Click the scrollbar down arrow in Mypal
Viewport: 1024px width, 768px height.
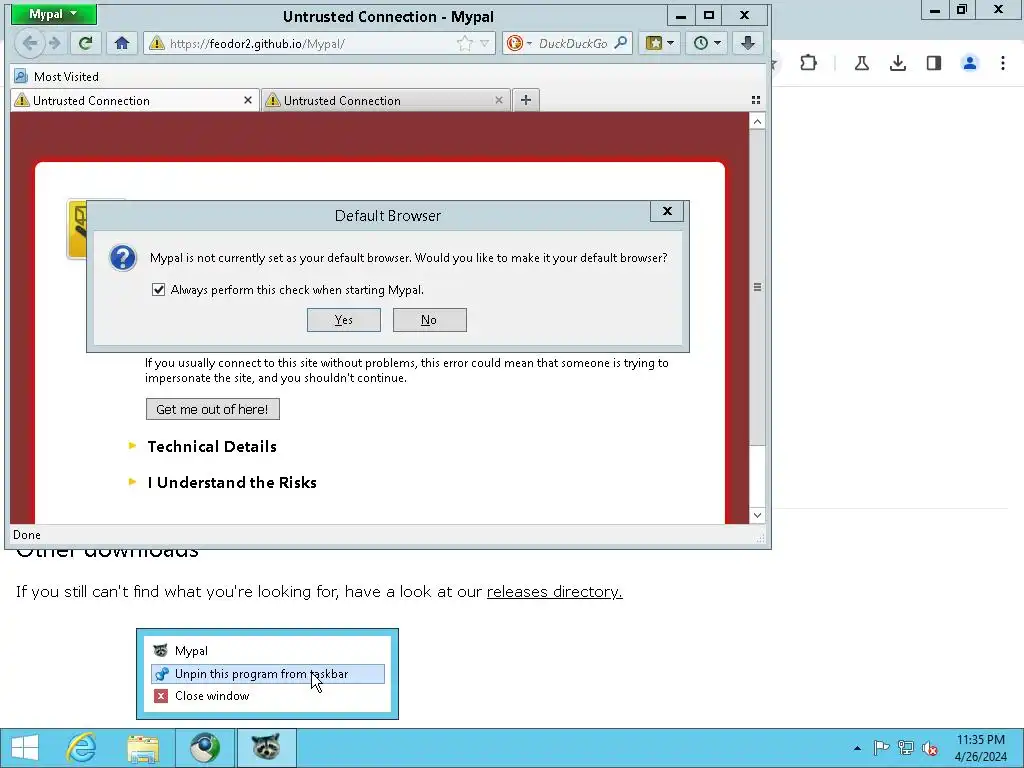[757, 515]
